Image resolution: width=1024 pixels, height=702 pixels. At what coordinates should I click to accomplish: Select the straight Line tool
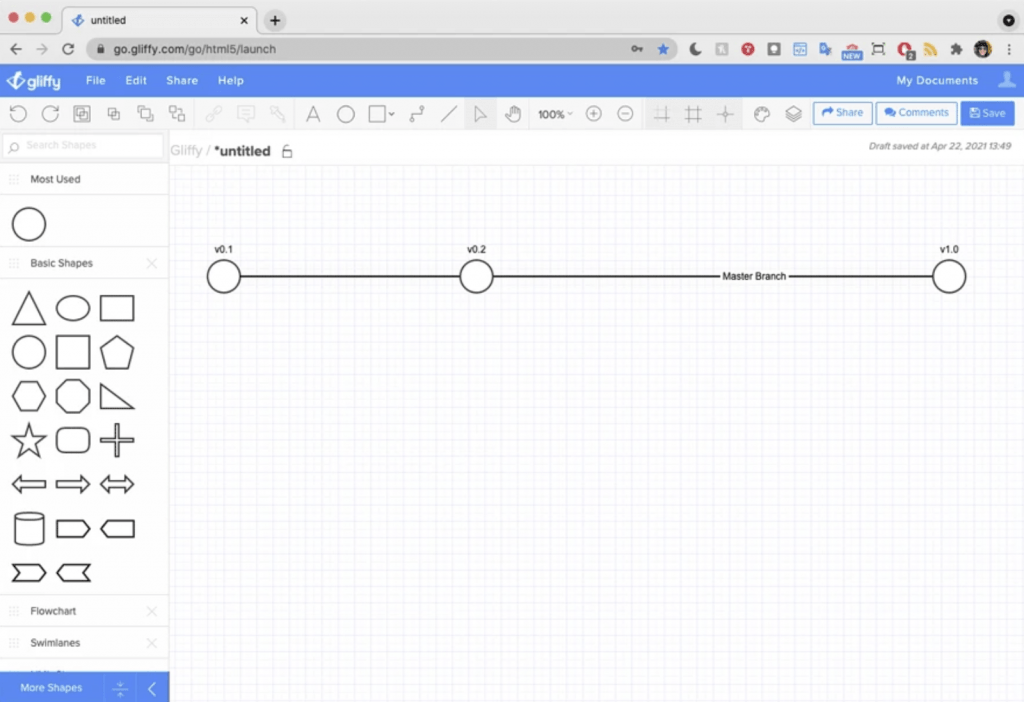point(449,114)
